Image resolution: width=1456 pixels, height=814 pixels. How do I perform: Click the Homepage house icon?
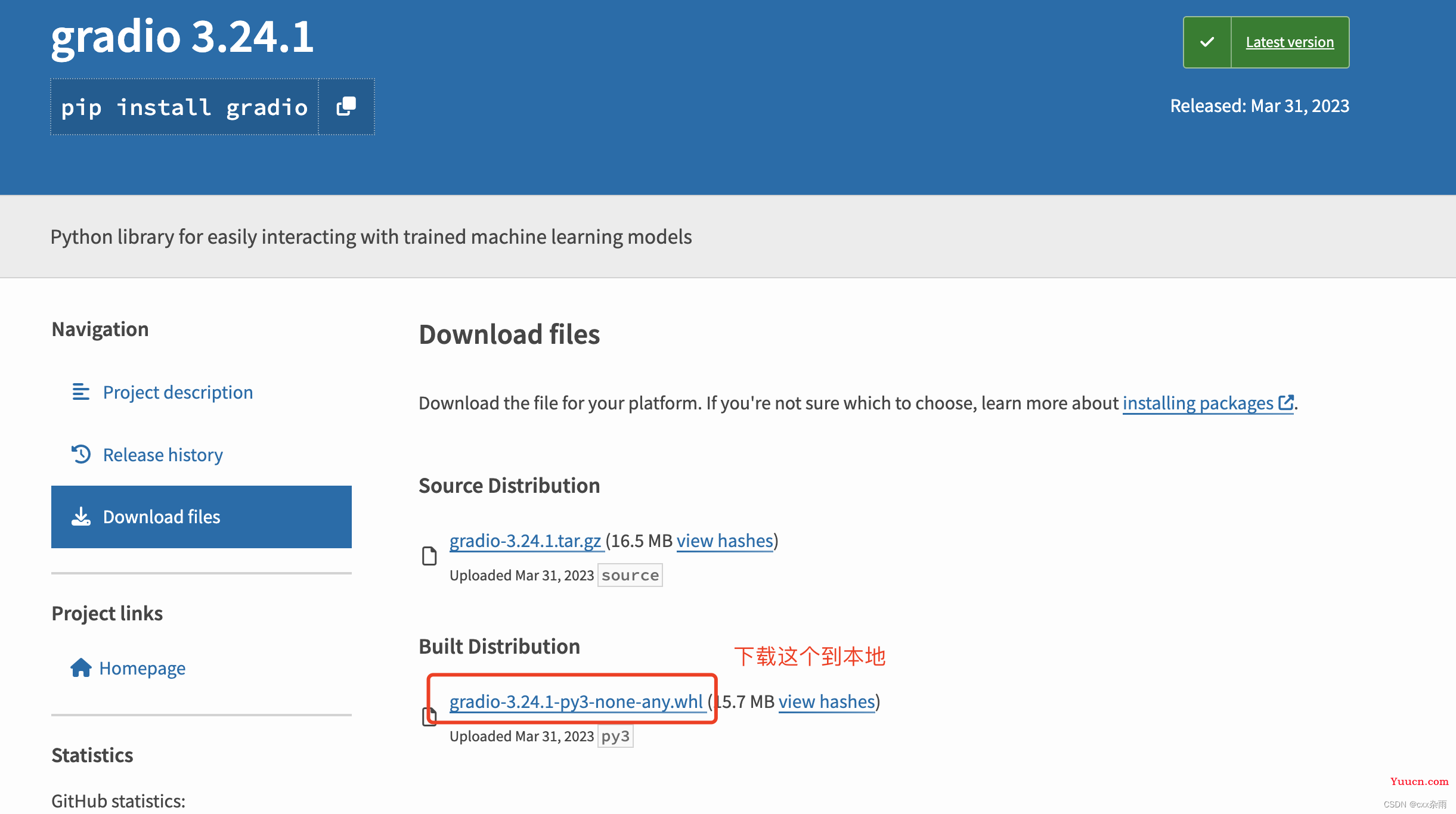[80, 668]
